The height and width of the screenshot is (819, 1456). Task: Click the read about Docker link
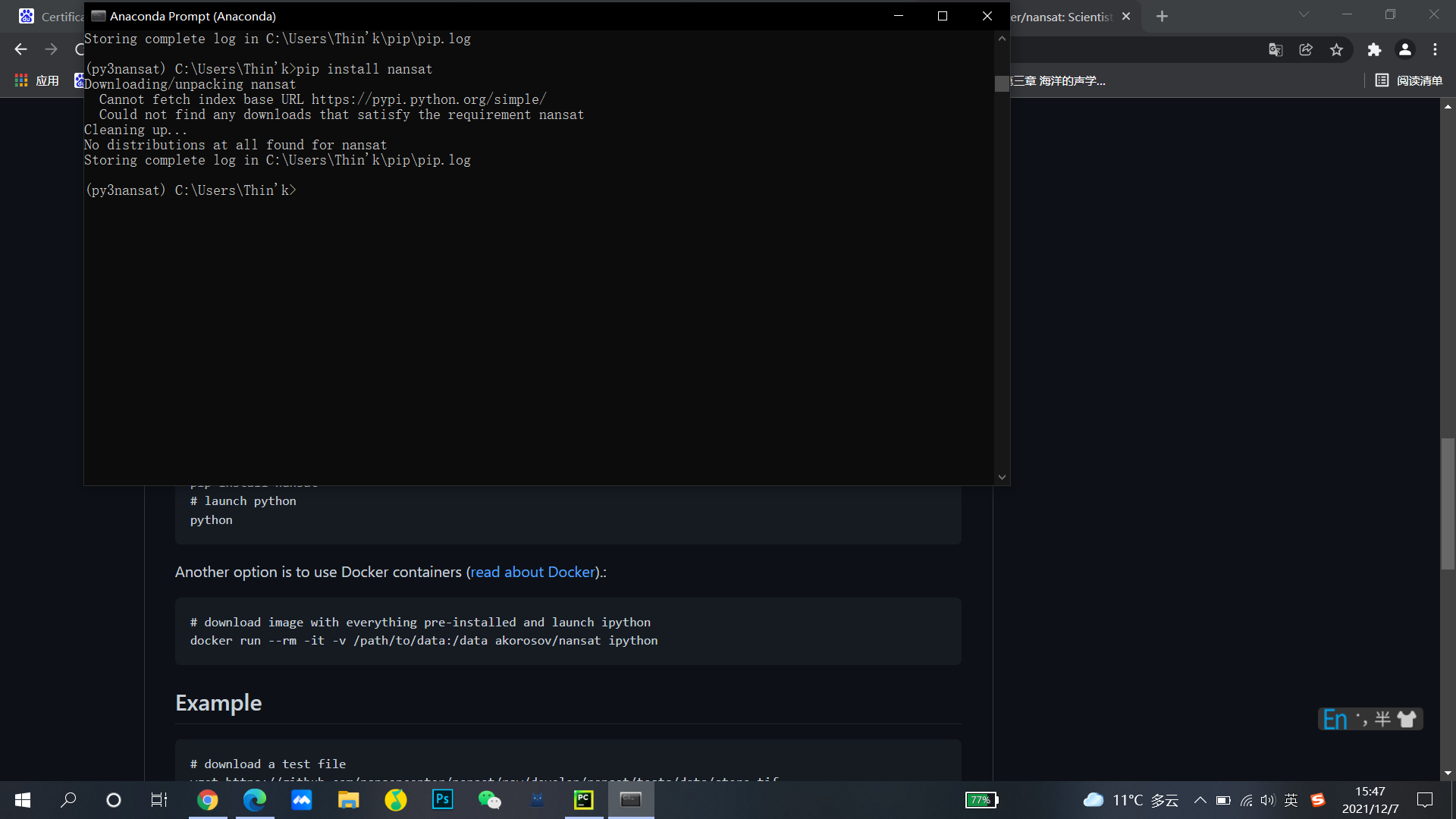(532, 572)
